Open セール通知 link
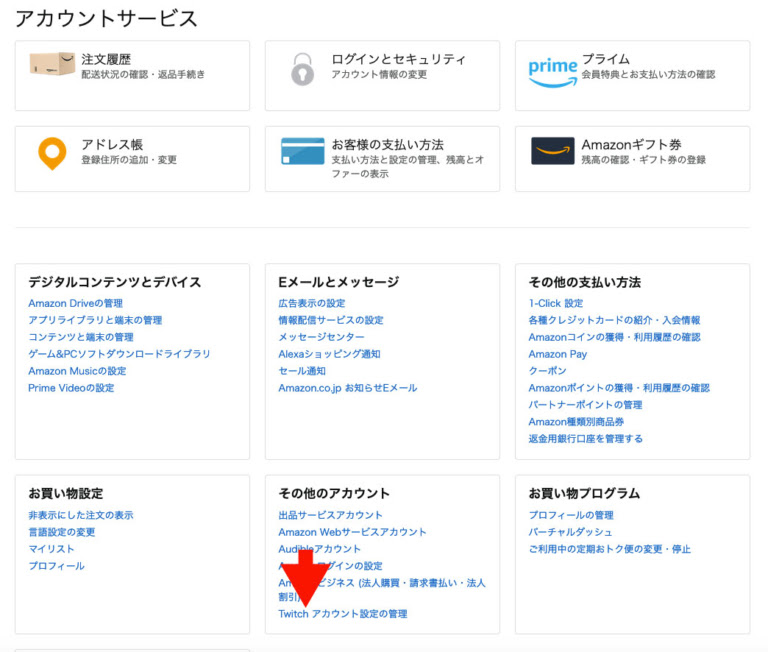This screenshot has width=768, height=652. (302, 371)
